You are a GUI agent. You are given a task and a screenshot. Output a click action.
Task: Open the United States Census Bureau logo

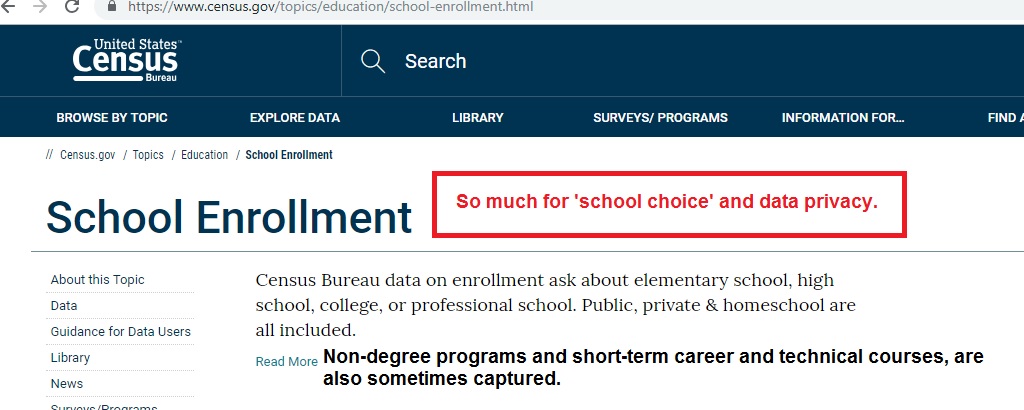125,60
